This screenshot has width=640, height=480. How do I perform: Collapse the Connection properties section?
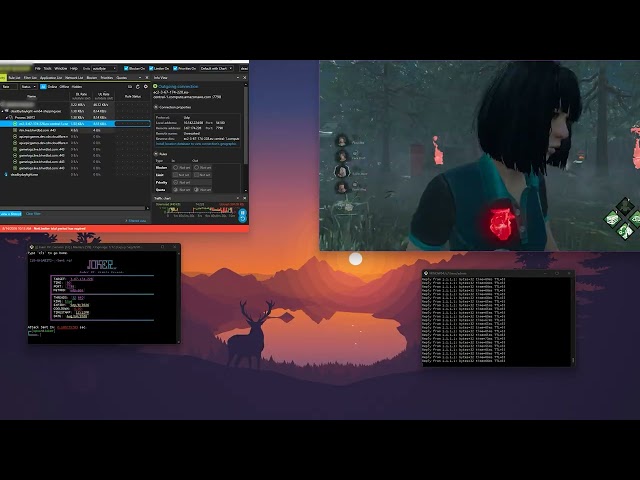156,107
